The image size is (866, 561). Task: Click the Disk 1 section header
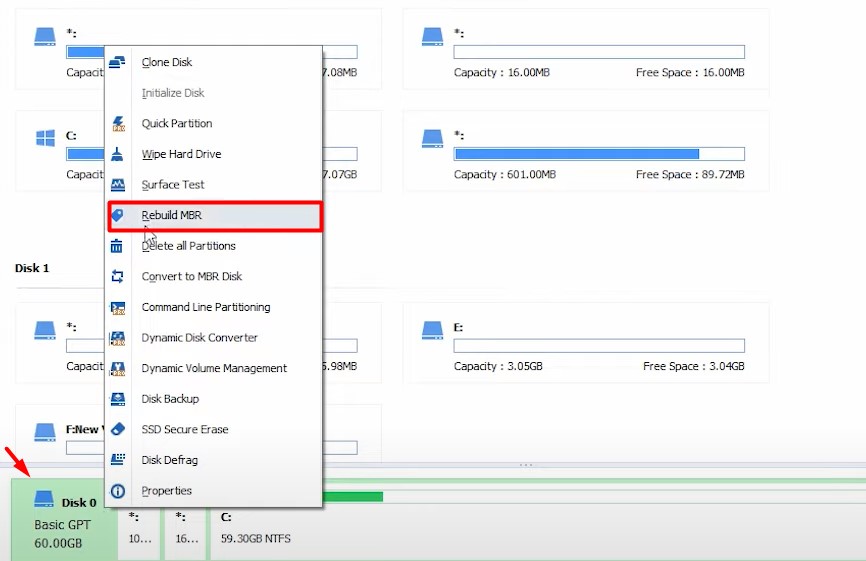(32, 268)
